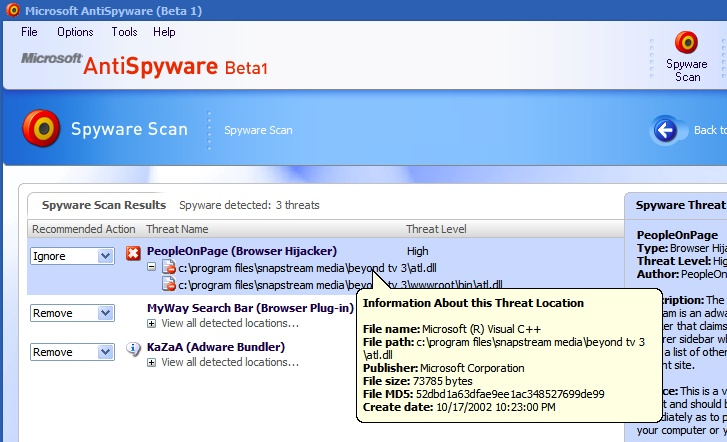The width and height of the screenshot is (727, 442).
Task: Click 'View all detected locations…' under MyWay Search Bar
Action: 230,323
